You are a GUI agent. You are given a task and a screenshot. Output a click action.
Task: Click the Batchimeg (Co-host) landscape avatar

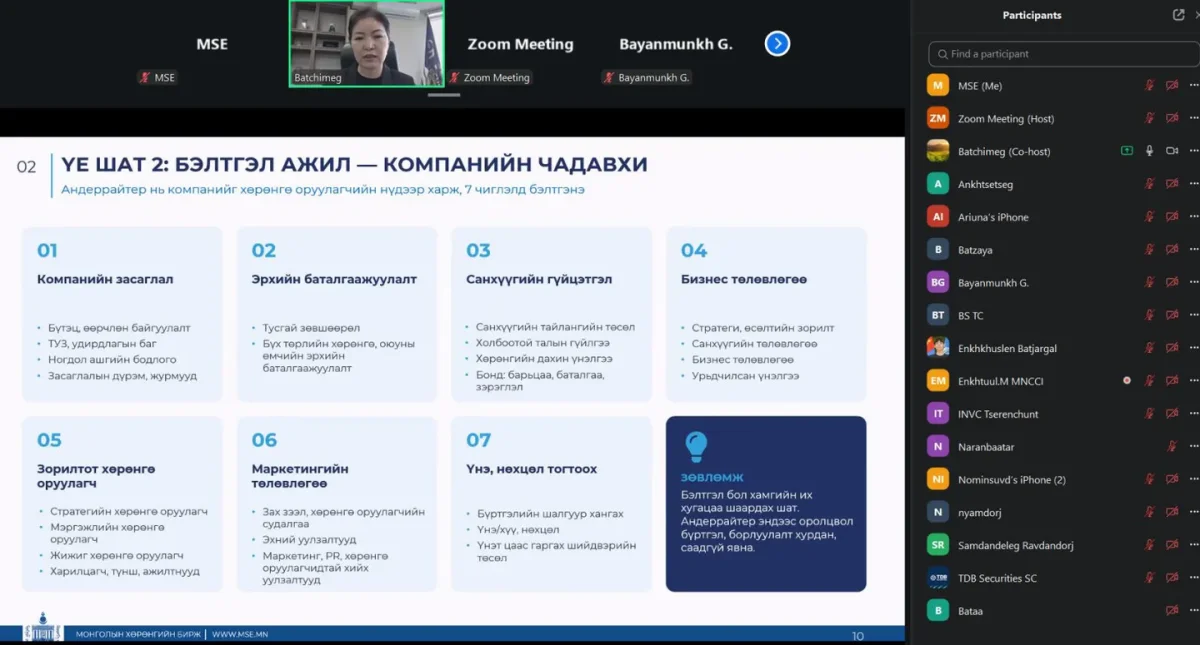[x=938, y=151]
